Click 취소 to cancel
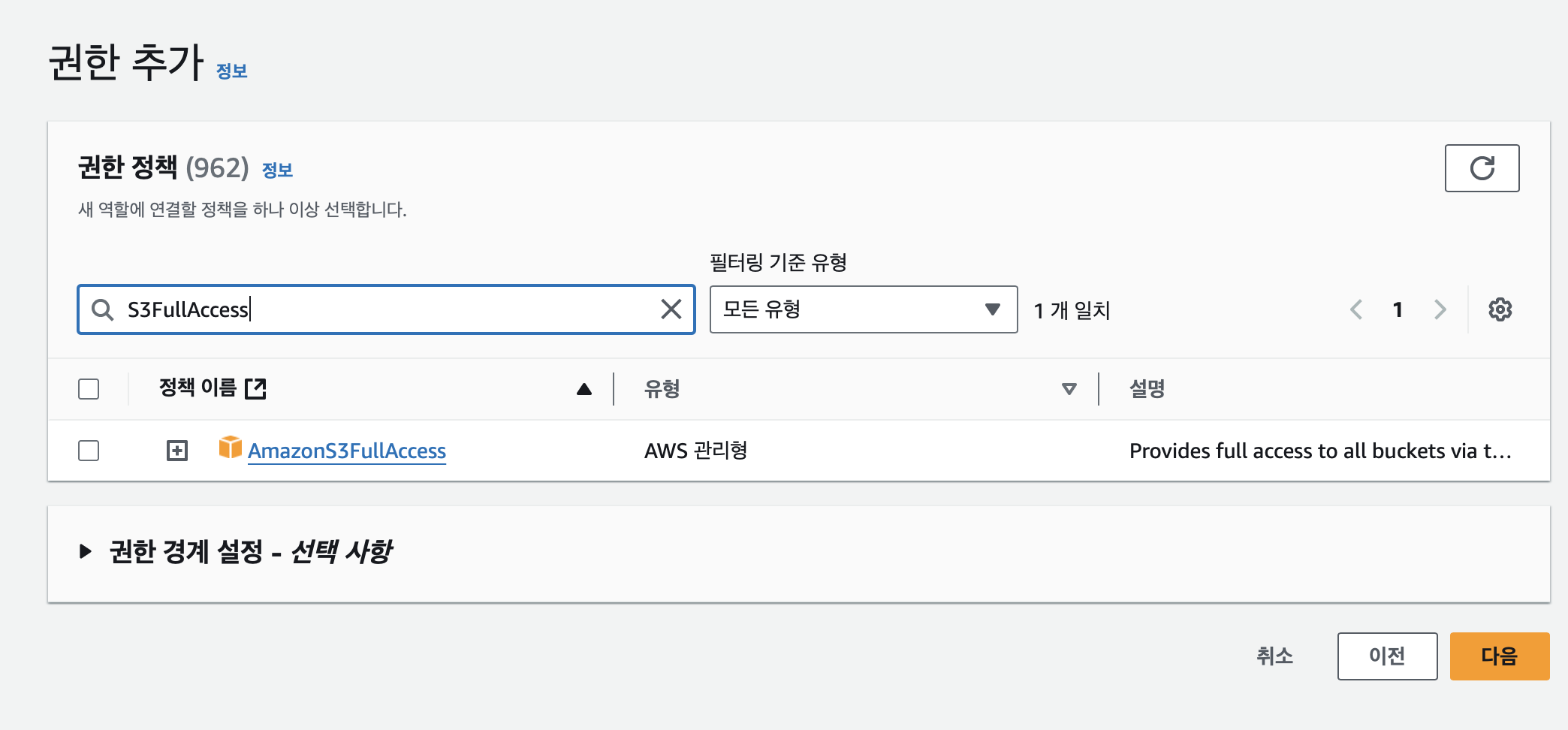This screenshot has width=1568, height=730. 1274,656
